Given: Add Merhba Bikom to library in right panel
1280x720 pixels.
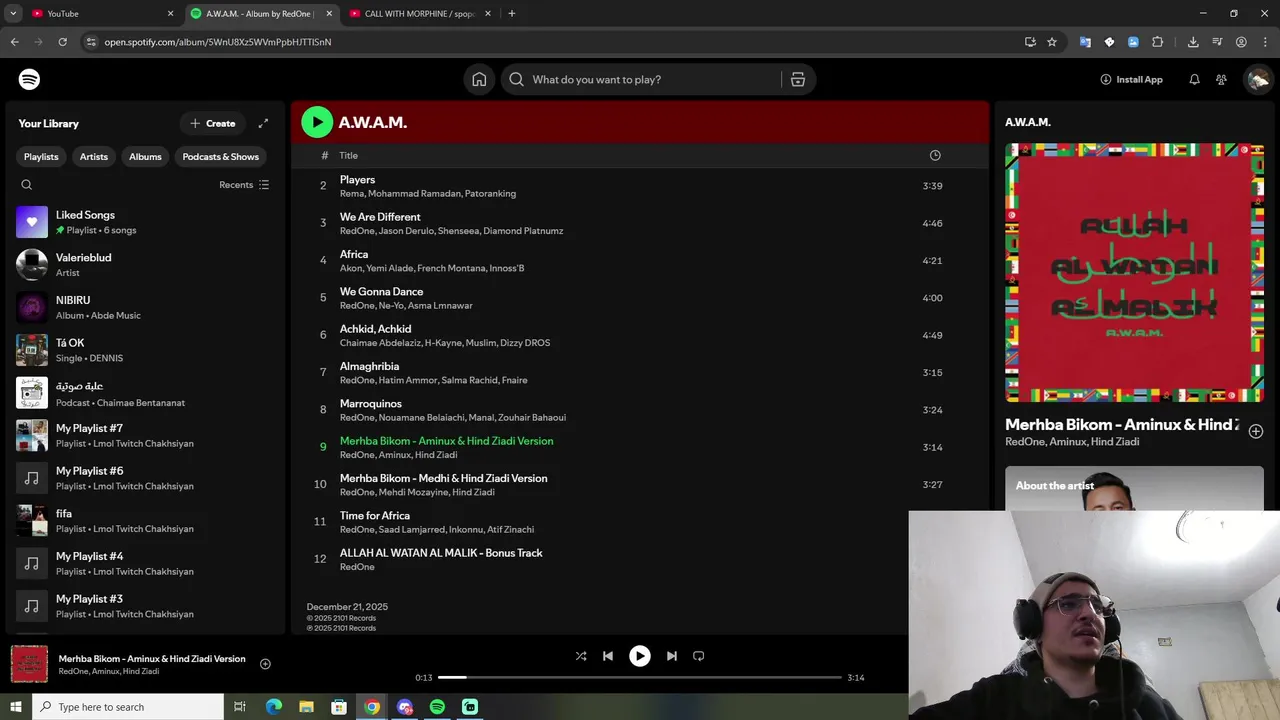Looking at the screenshot, I should pyautogui.click(x=1256, y=431).
